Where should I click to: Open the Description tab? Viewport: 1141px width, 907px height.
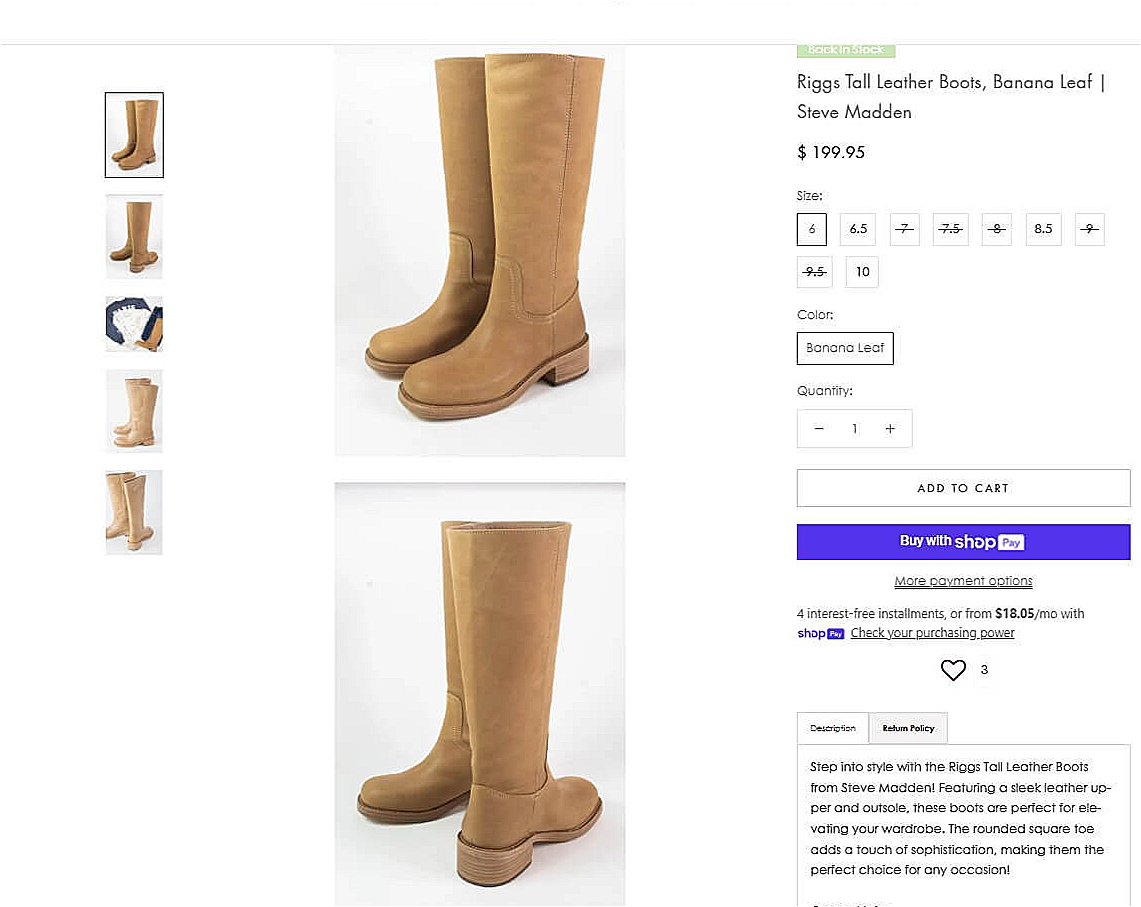[832, 728]
